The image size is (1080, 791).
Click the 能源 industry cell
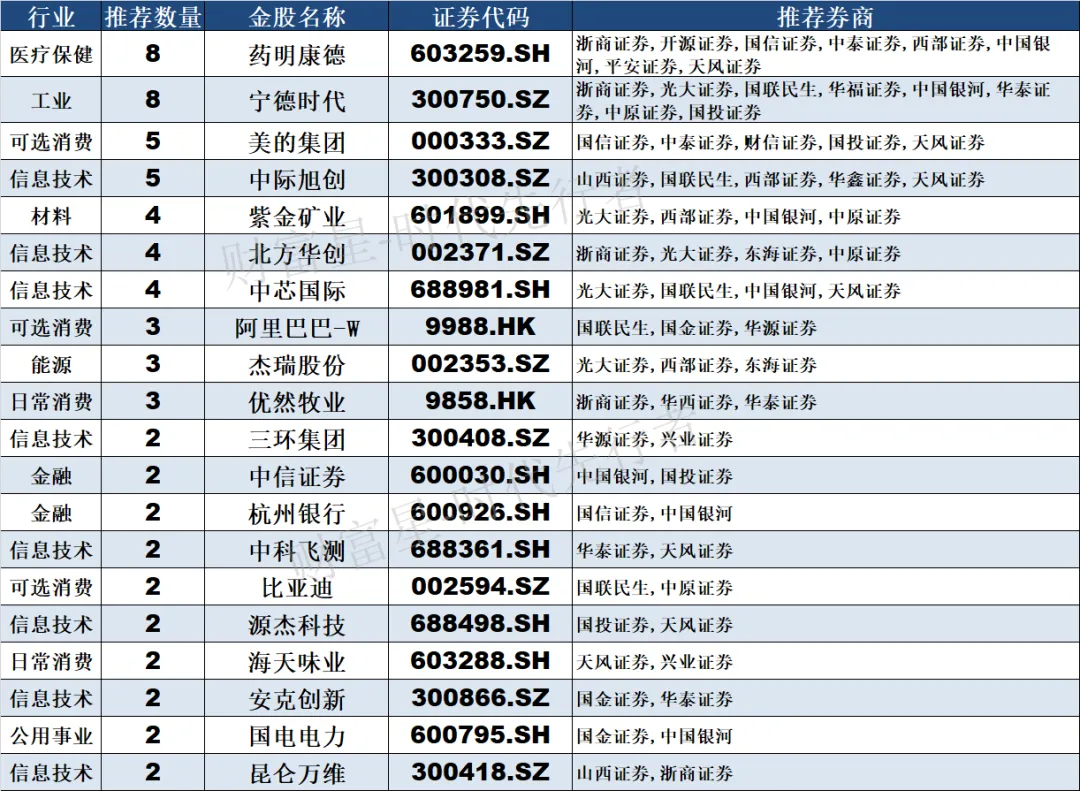pyautogui.click(x=51, y=365)
